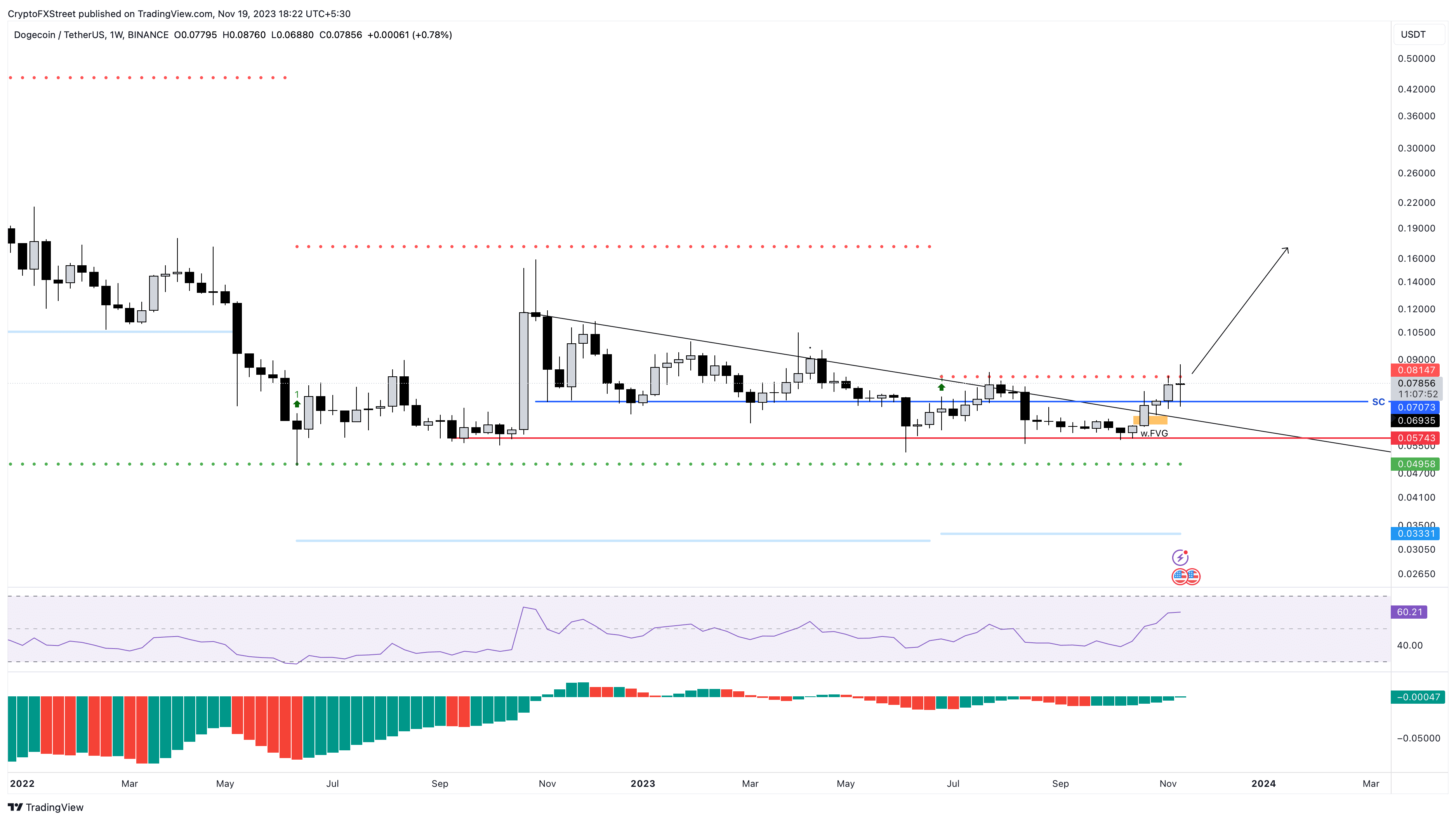Click the 0.10500 price axis tick
This screenshot has height=821, width=1456.
(x=1416, y=332)
